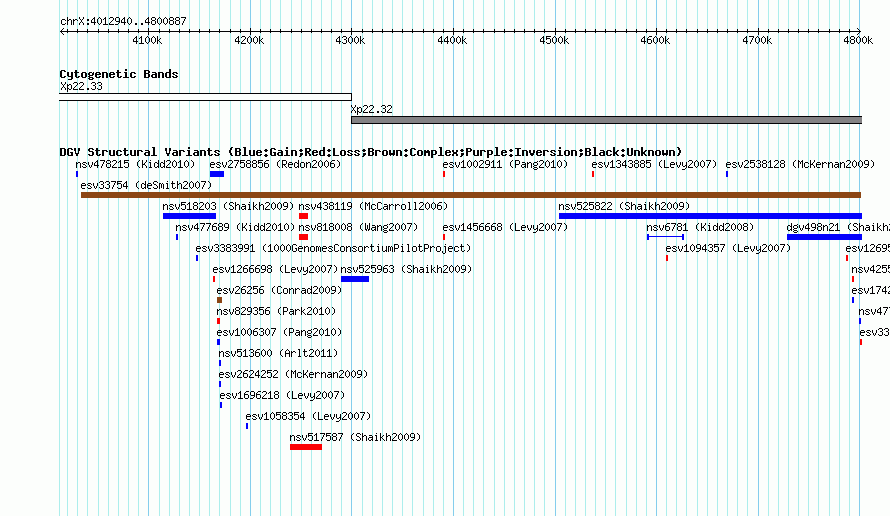Open the nsv818008 (Wang2007) label

pos(358,227)
